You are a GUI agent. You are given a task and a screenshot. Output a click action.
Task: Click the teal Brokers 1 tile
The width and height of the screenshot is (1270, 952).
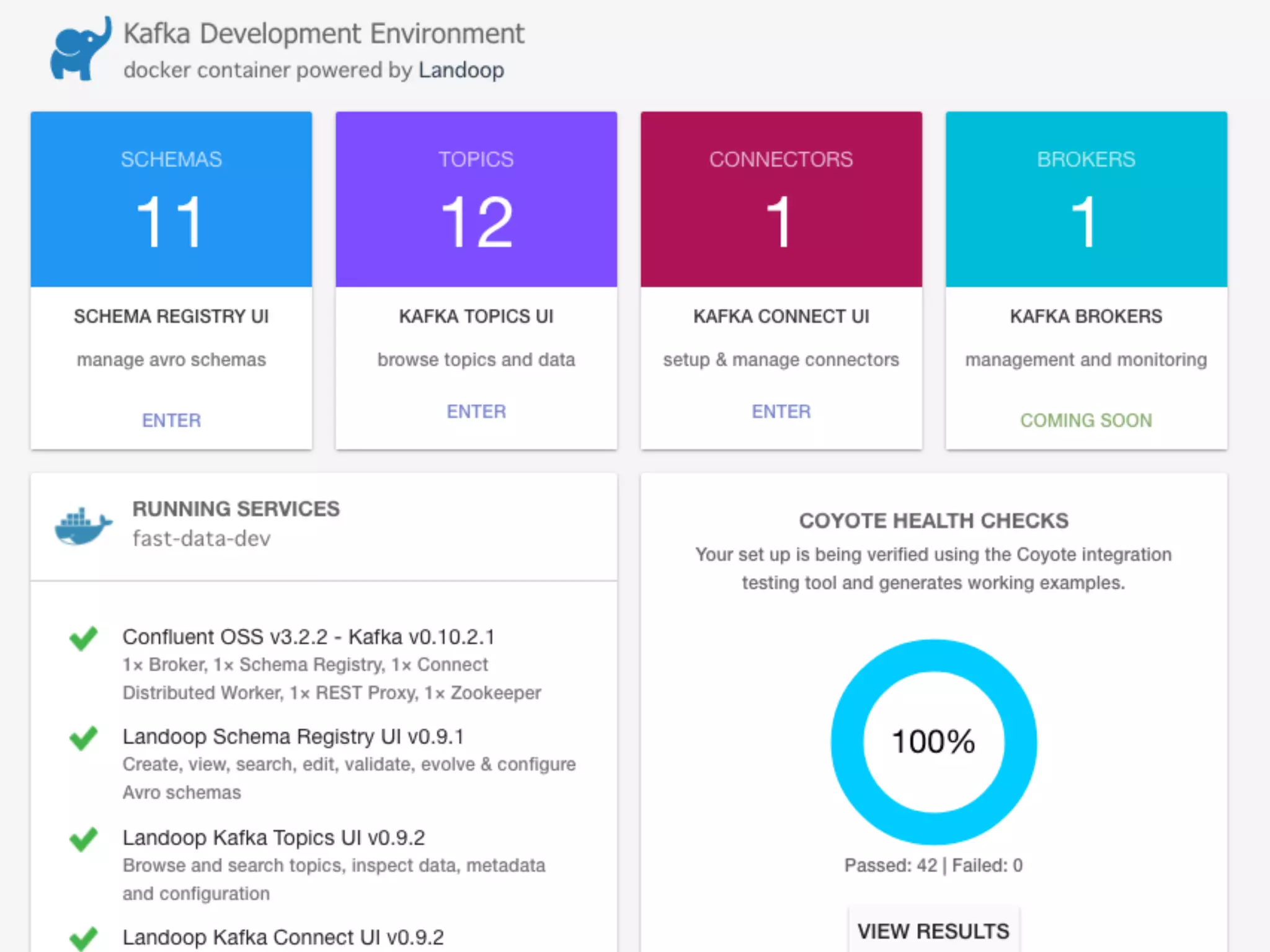1086,200
